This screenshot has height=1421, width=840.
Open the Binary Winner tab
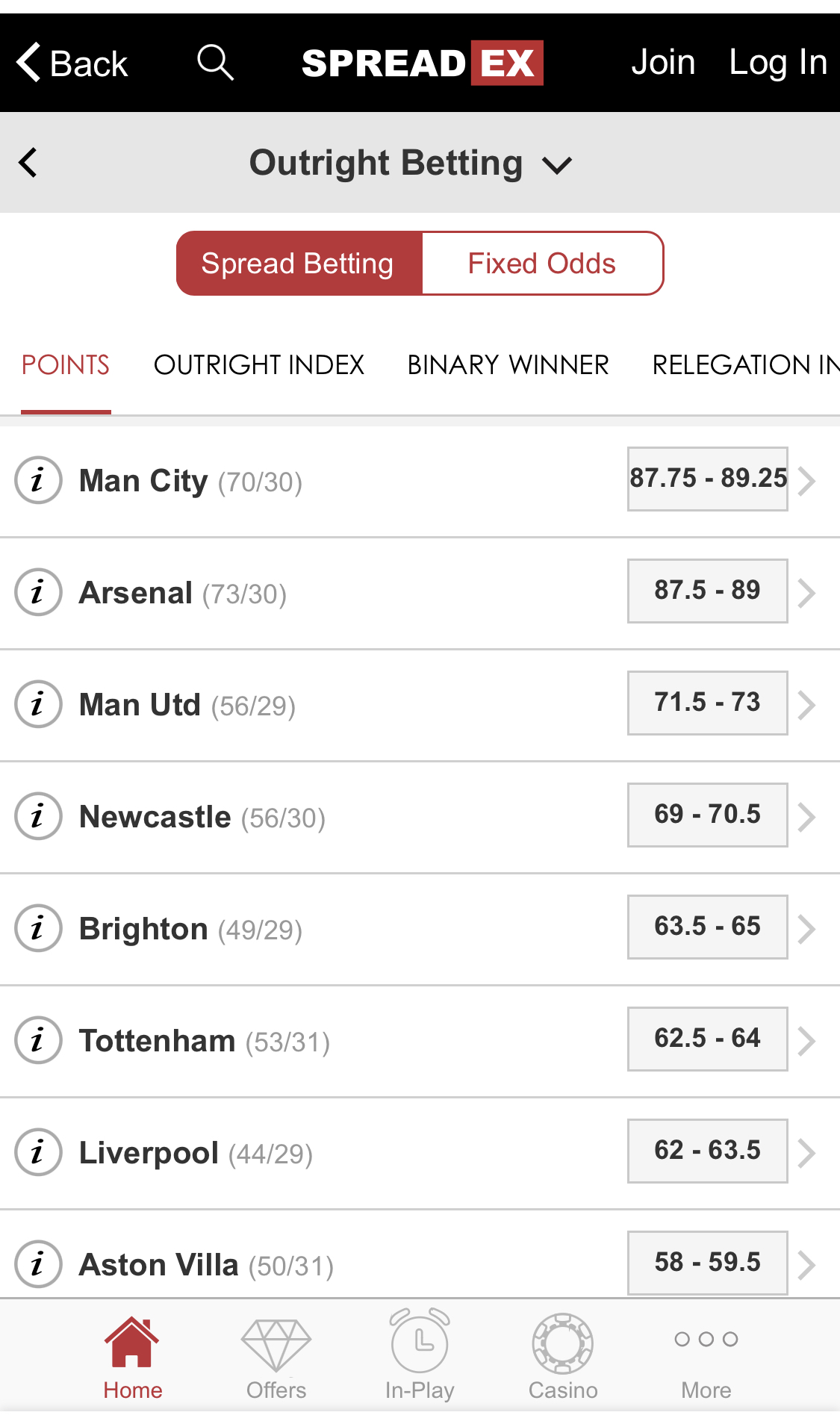point(508,365)
